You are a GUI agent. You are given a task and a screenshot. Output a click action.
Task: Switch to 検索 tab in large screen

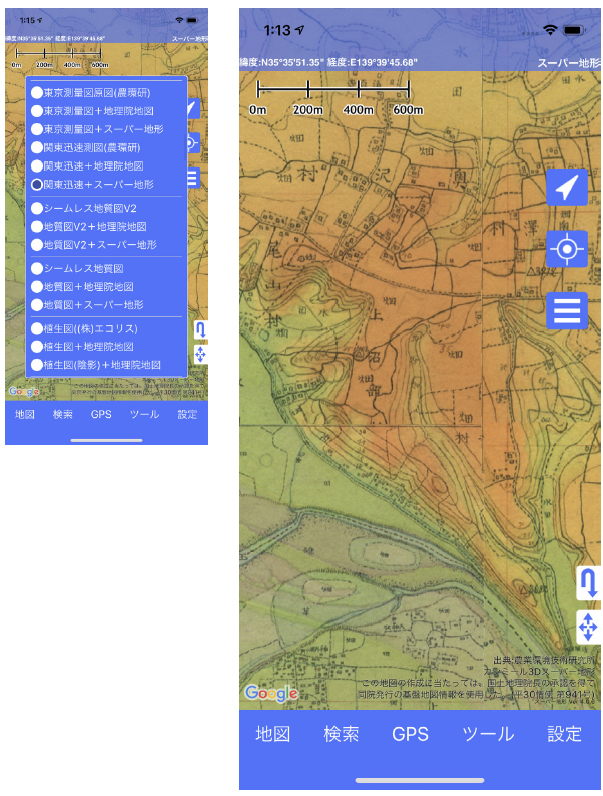[x=341, y=734]
